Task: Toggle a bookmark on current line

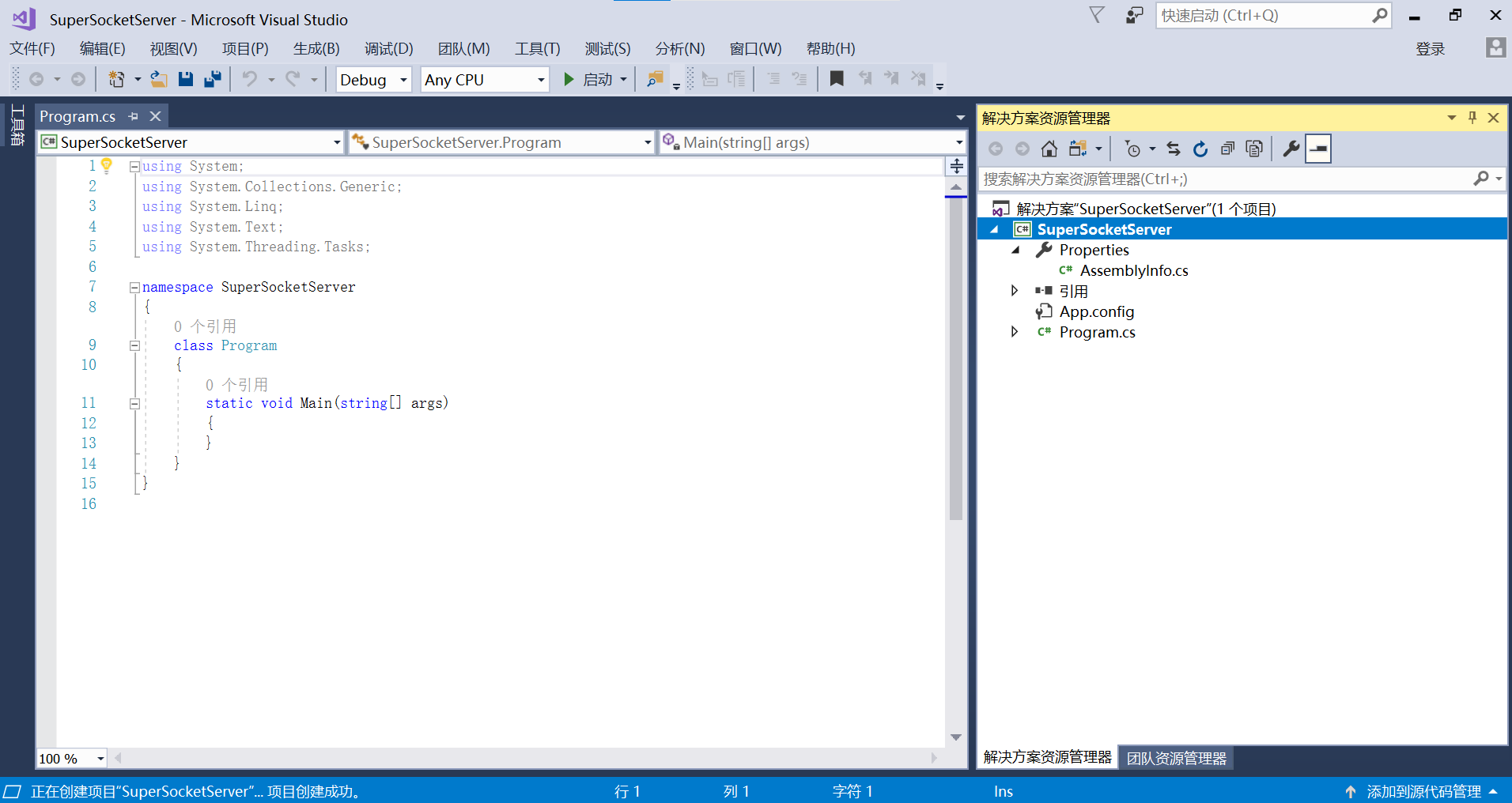Action: click(x=837, y=78)
